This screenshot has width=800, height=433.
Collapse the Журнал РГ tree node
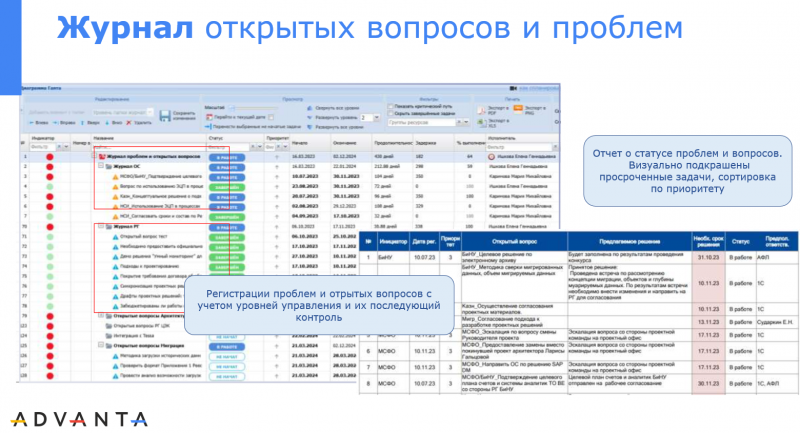(x=99, y=227)
